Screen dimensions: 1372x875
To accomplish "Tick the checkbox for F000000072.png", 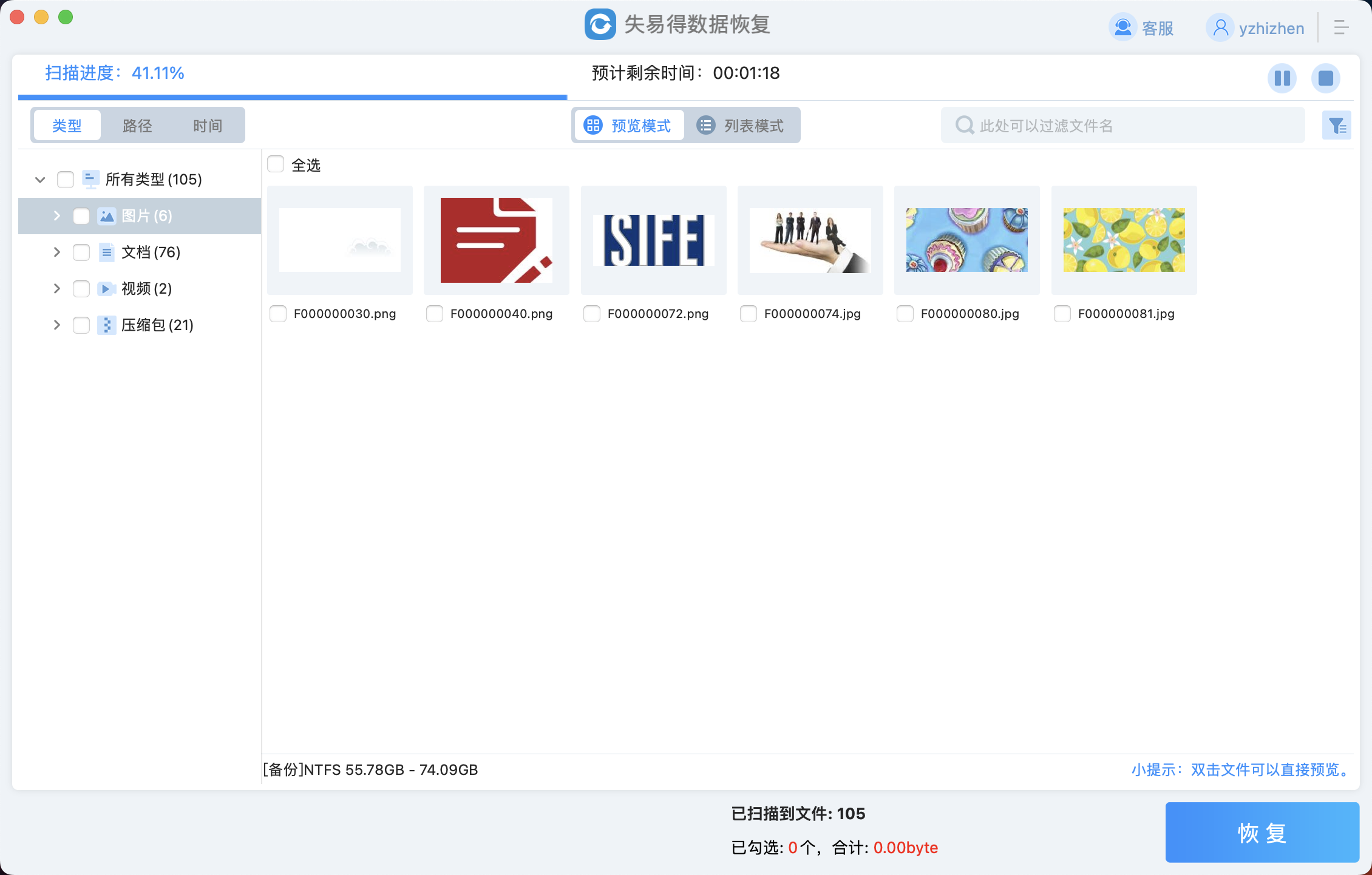I will pyautogui.click(x=592, y=314).
